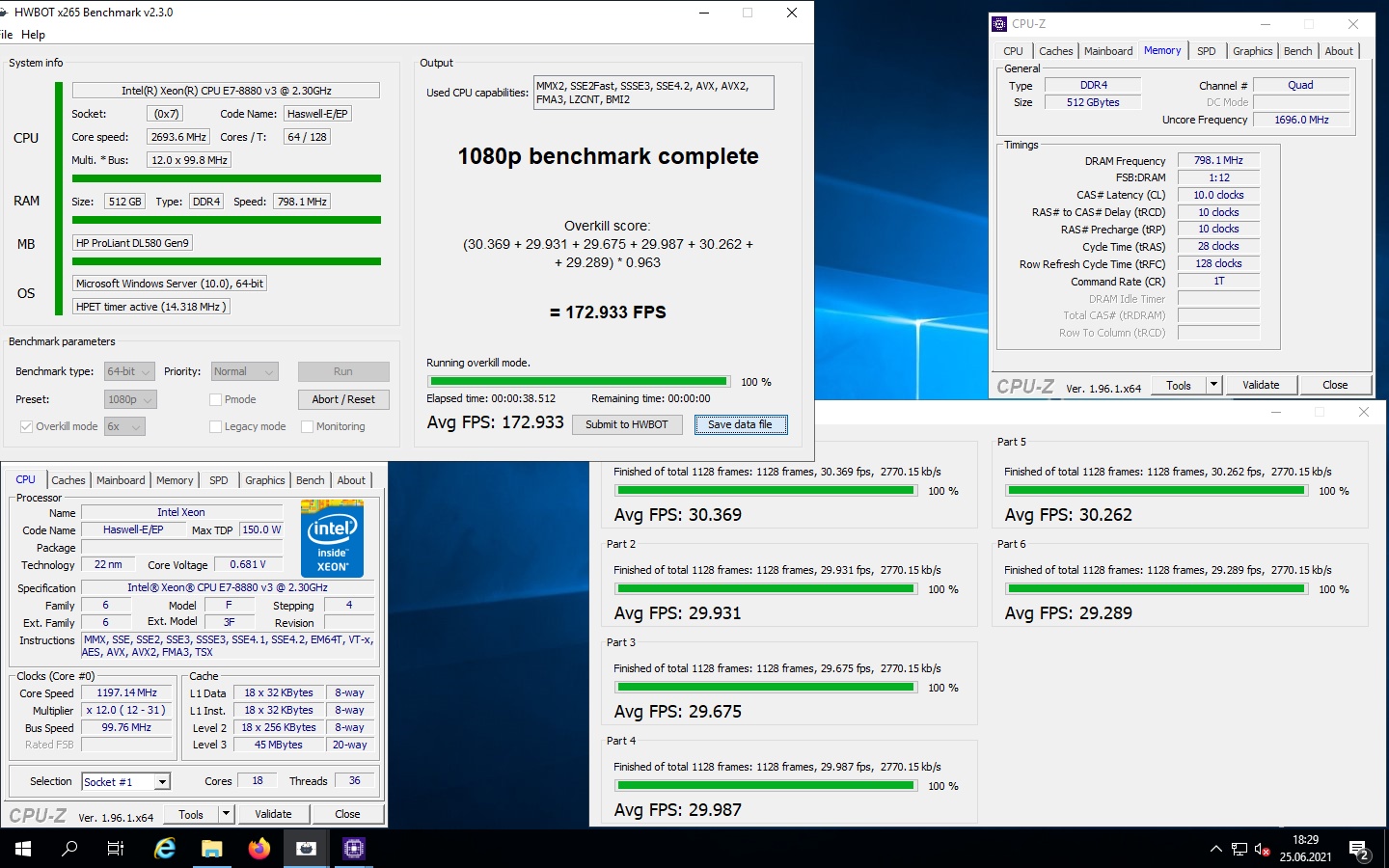
Task: Click the Intel Xeon inside logo
Action: click(x=332, y=538)
